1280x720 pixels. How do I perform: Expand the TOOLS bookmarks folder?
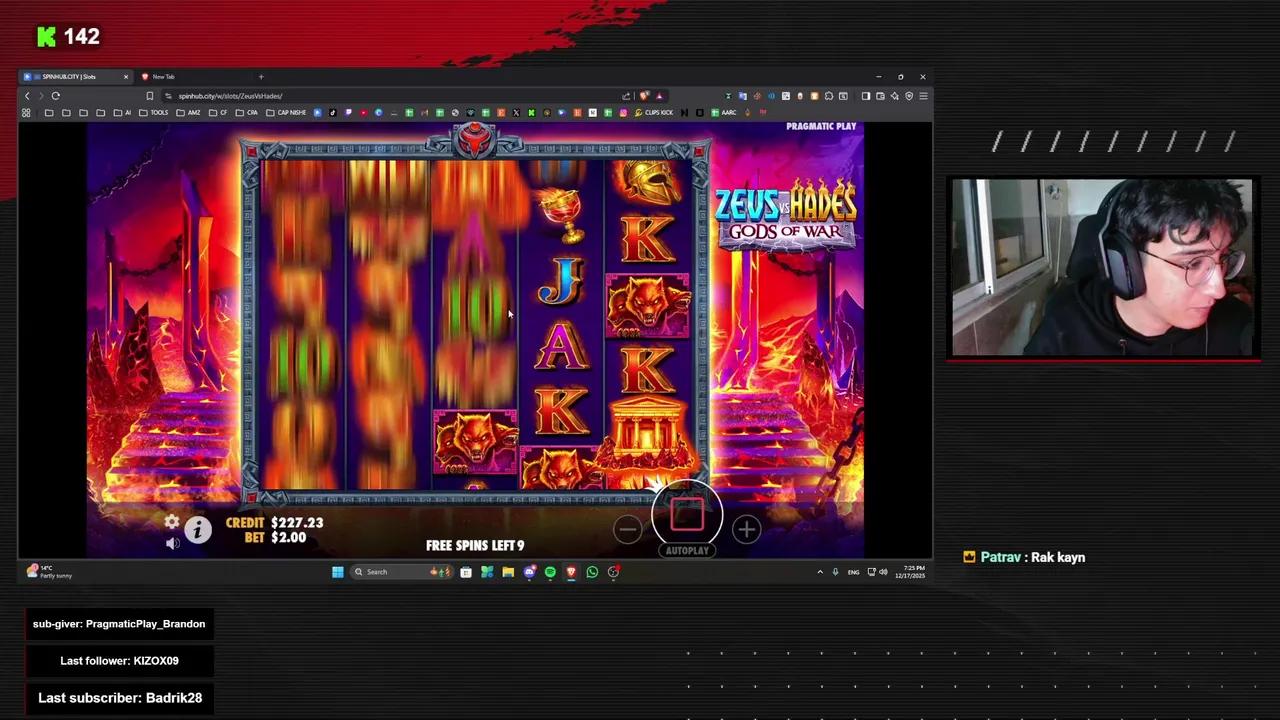(158, 112)
